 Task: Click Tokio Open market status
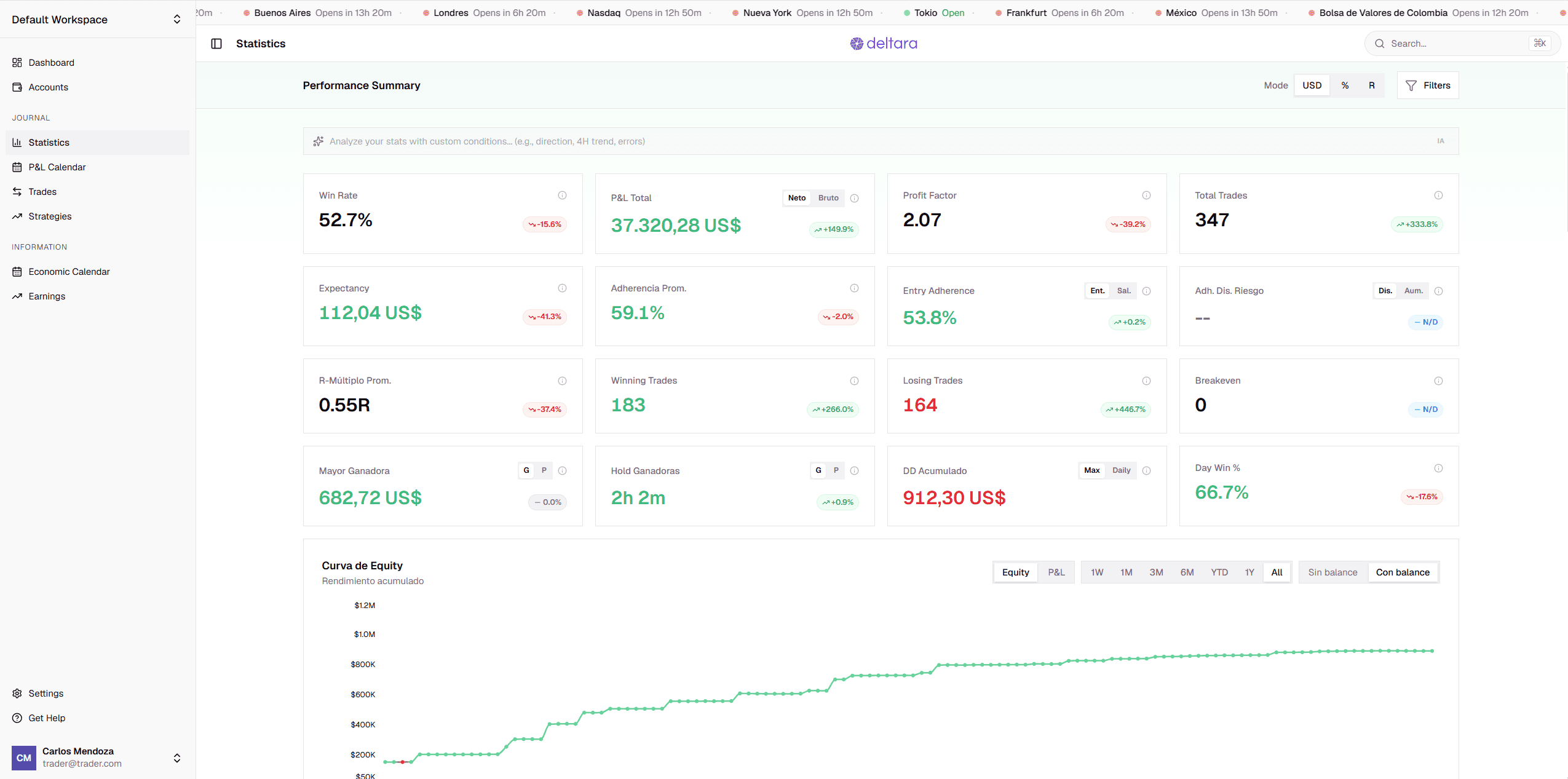(934, 13)
